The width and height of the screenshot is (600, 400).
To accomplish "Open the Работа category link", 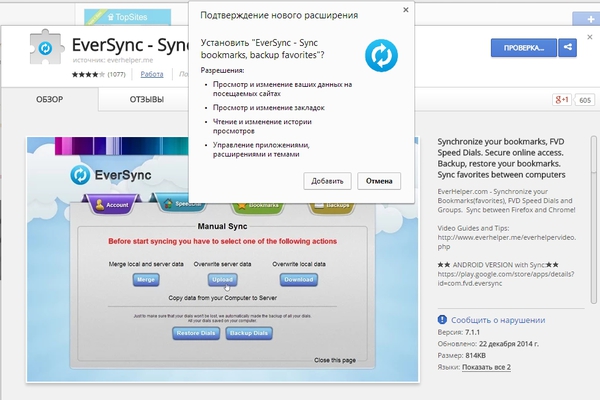I will 152,75.
